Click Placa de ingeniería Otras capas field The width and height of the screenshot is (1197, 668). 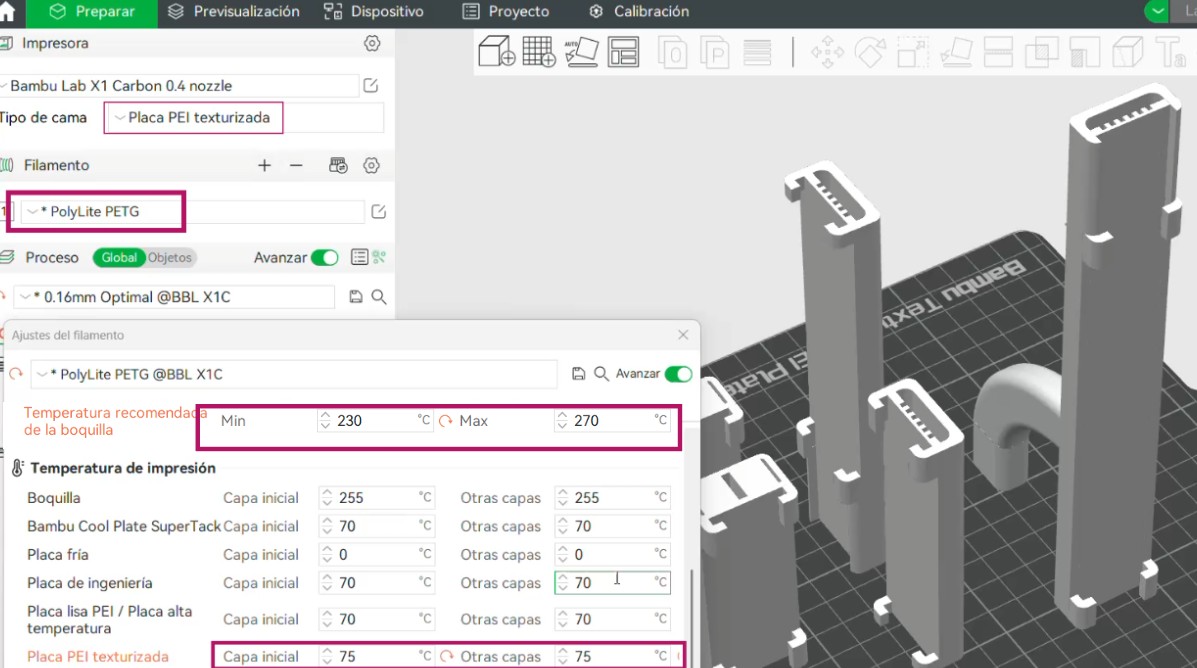point(613,582)
